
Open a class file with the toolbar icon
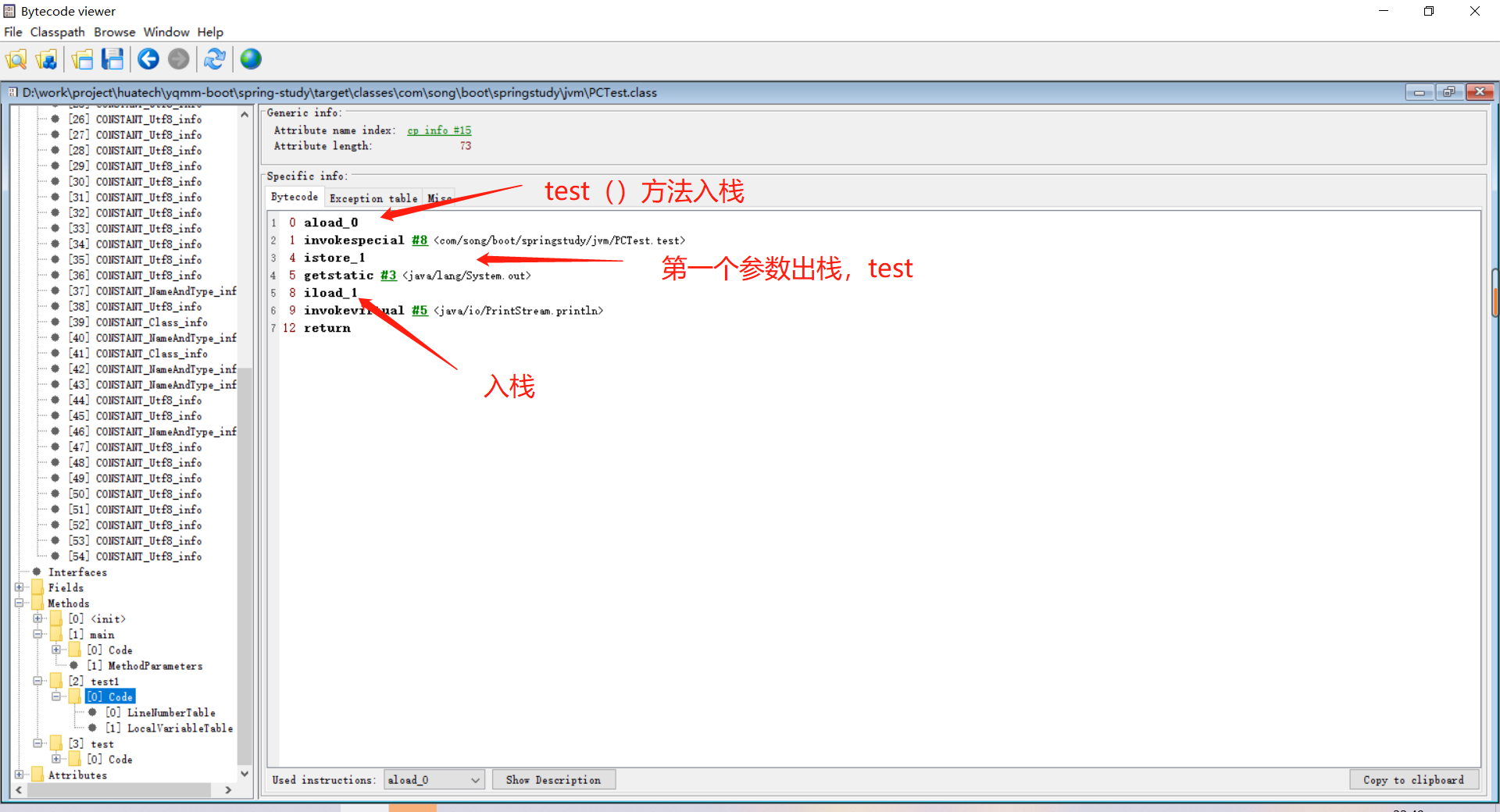coord(16,59)
